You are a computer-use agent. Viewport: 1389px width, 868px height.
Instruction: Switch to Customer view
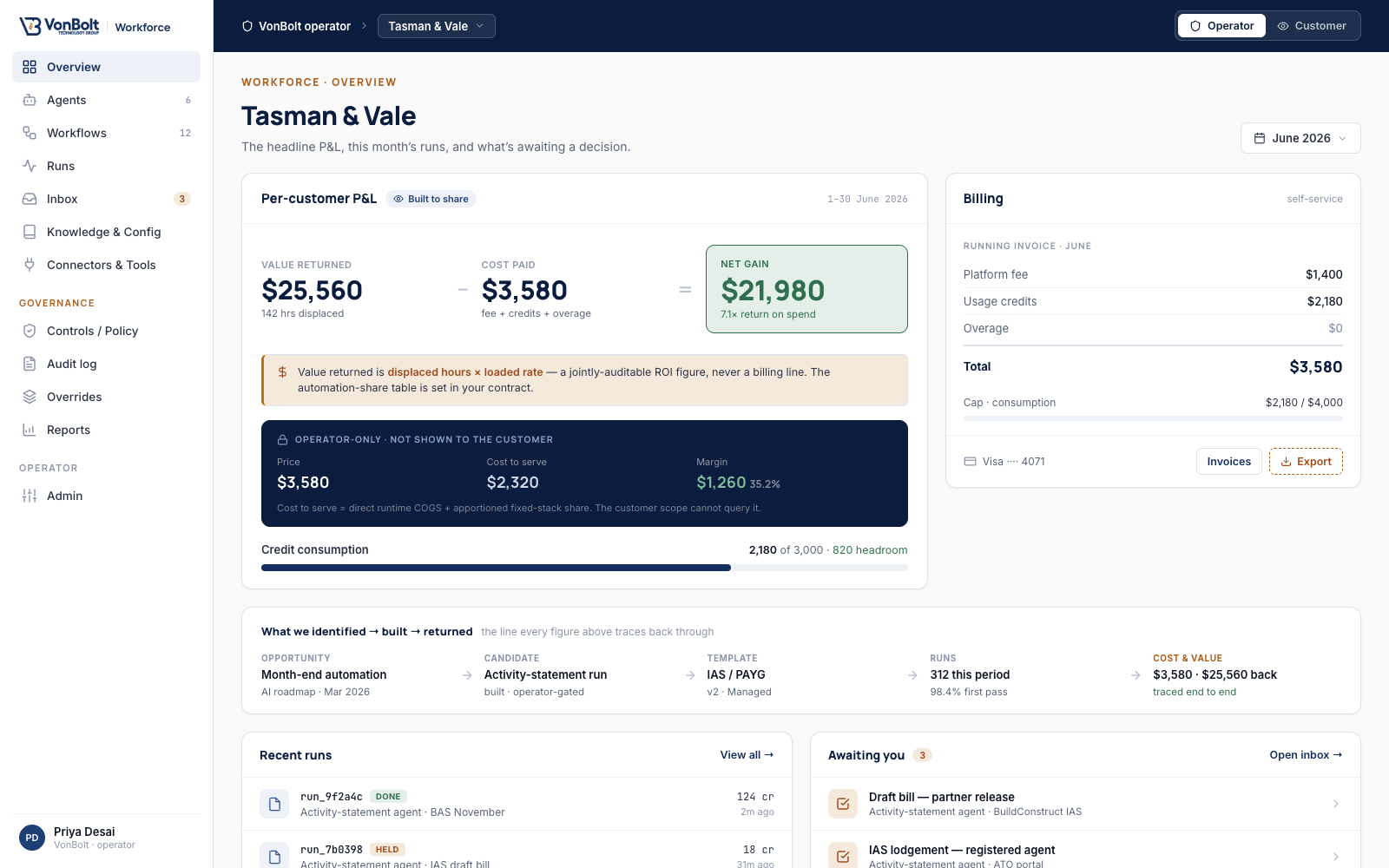pyautogui.click(x=1312, y=26)
